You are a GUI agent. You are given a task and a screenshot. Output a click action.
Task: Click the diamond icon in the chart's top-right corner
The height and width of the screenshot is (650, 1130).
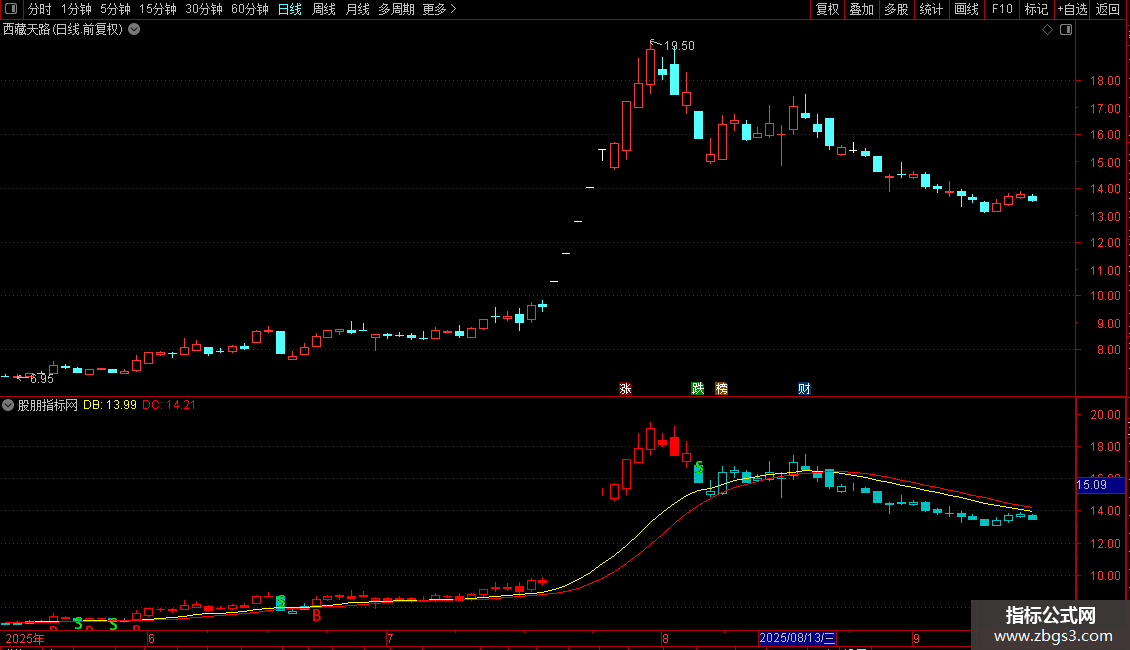click(1047, 30)
